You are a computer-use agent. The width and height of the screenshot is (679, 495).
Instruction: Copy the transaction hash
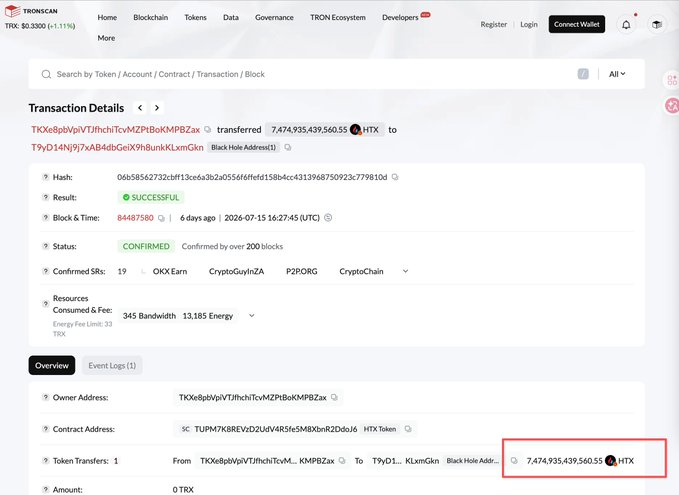[x=395, y=177]
